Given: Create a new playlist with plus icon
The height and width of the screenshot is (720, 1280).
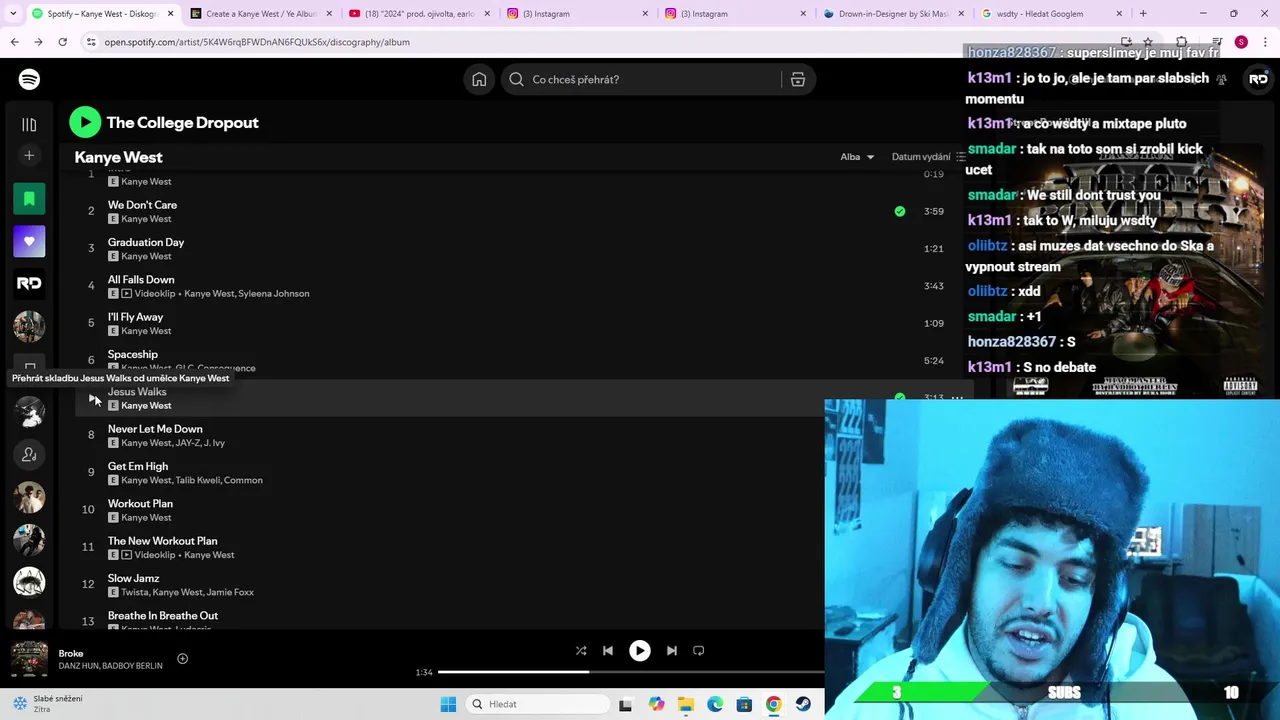Looking at the screenshot, I should 29,155.
